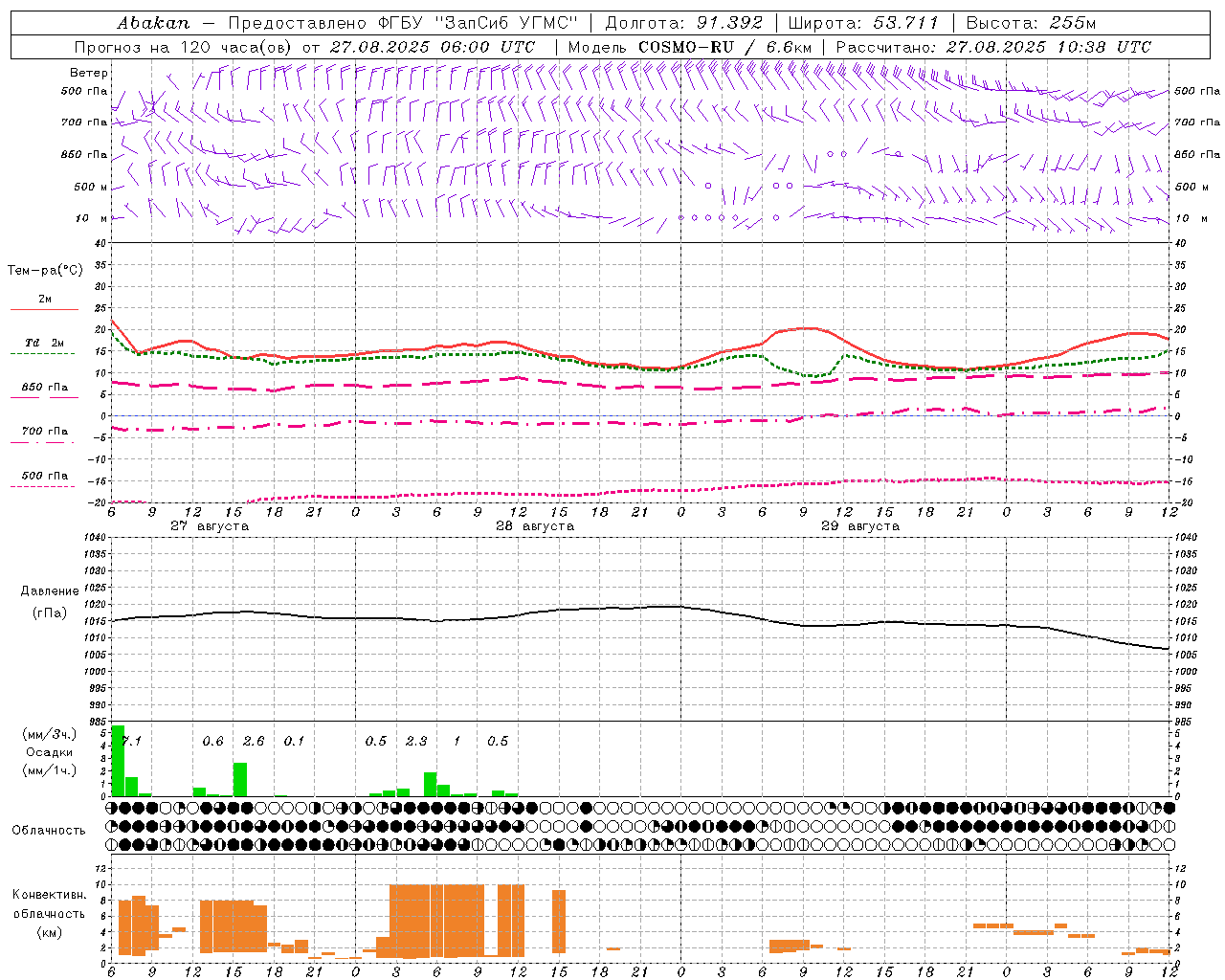Click the 'Модель COSMO-RU / 6.6км' label
Screen dimensions: 1225x980
coord(690,47)
